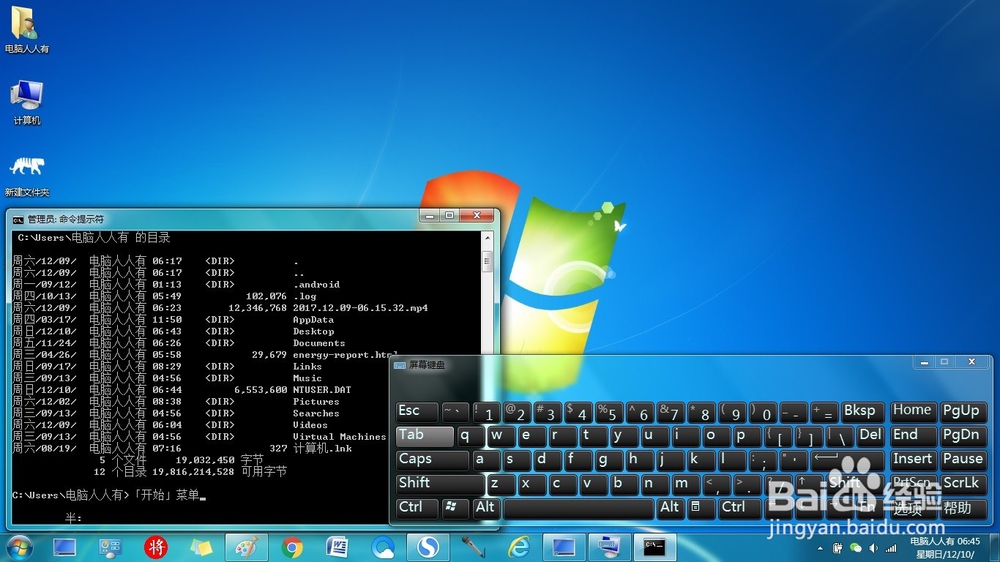The height and width of the screenshot is (562, 1000).
Task: Click the tilde backtick key
Action: point(455,411)
